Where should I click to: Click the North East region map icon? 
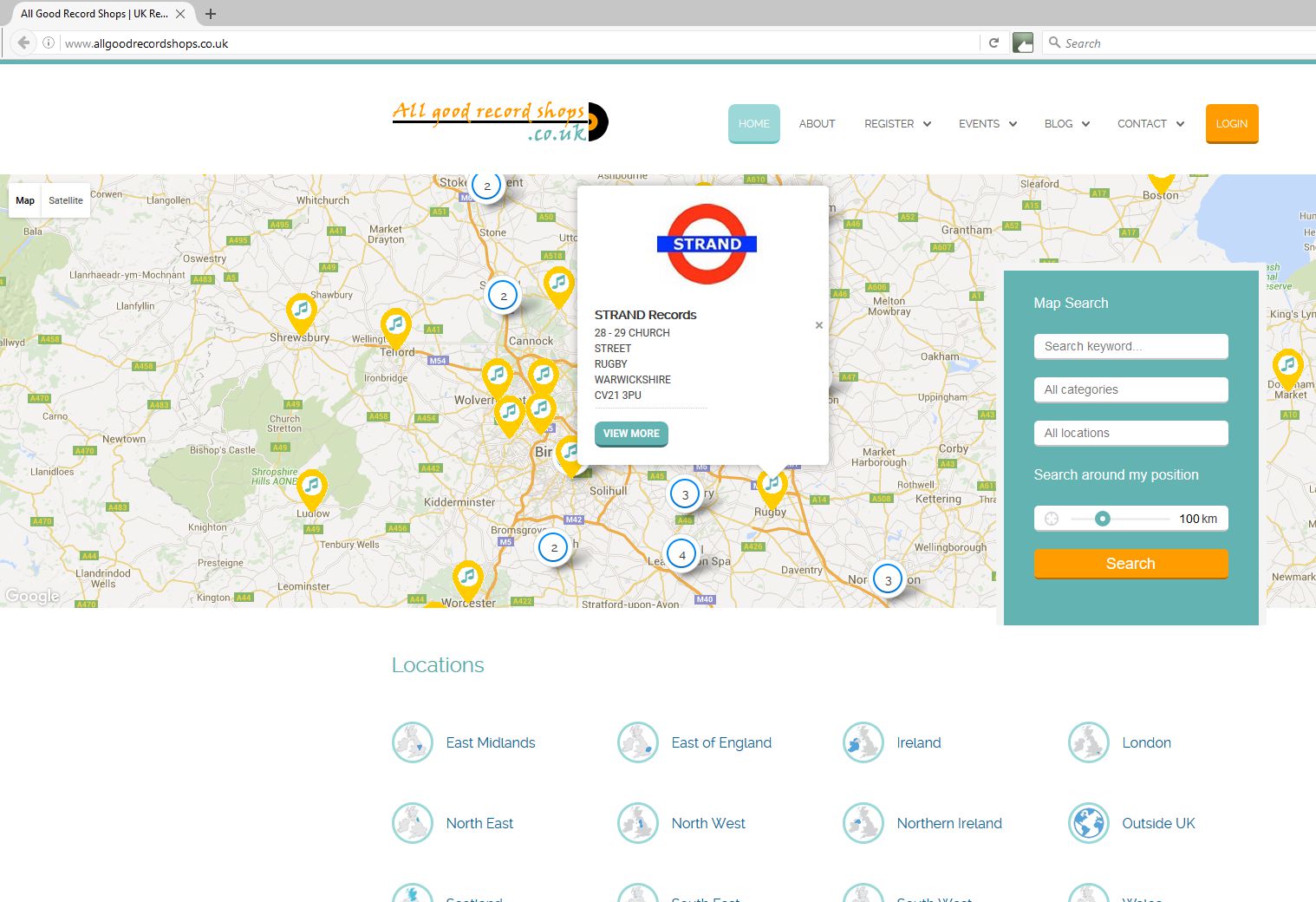point(413,823)
